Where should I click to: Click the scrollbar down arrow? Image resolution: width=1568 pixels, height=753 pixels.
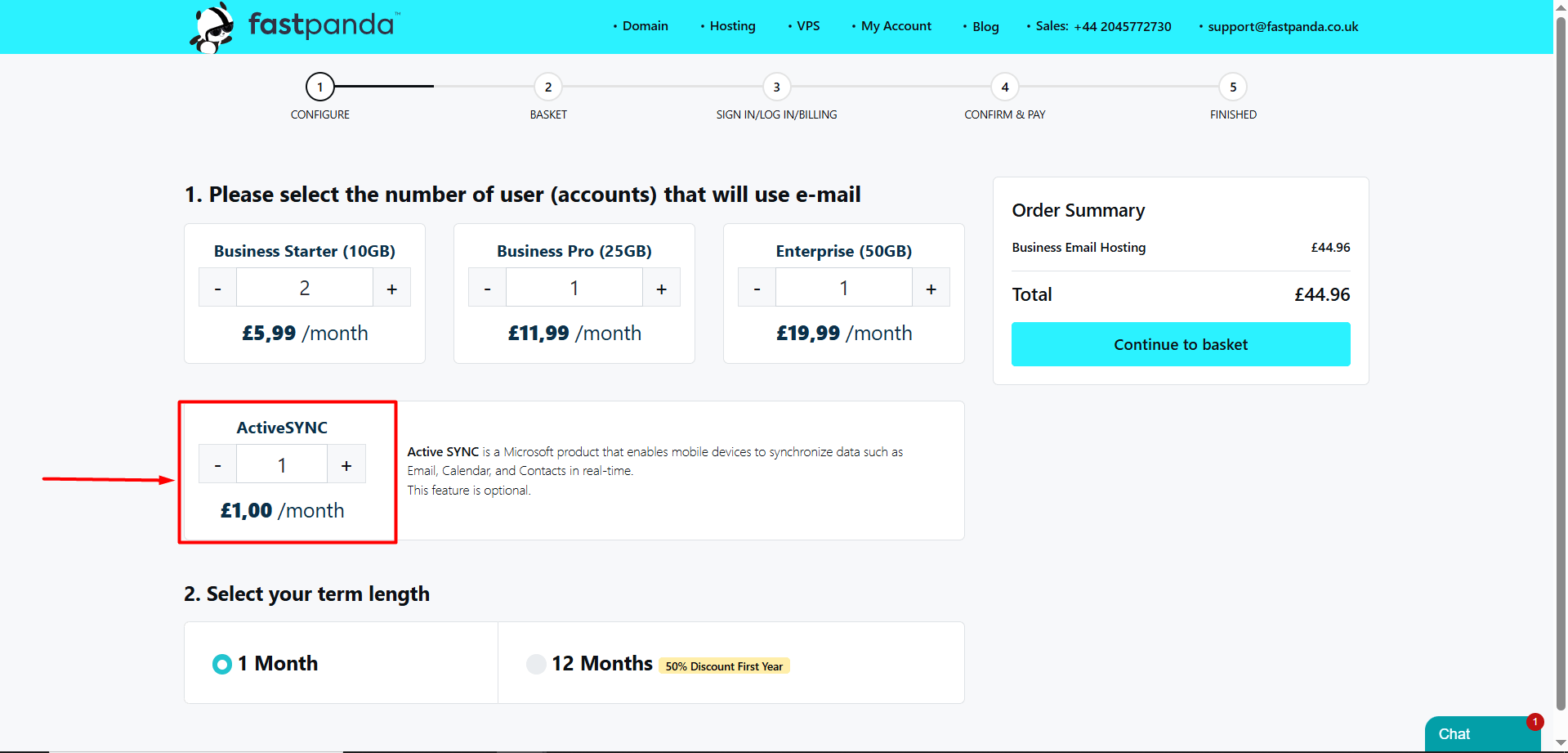1561,743
